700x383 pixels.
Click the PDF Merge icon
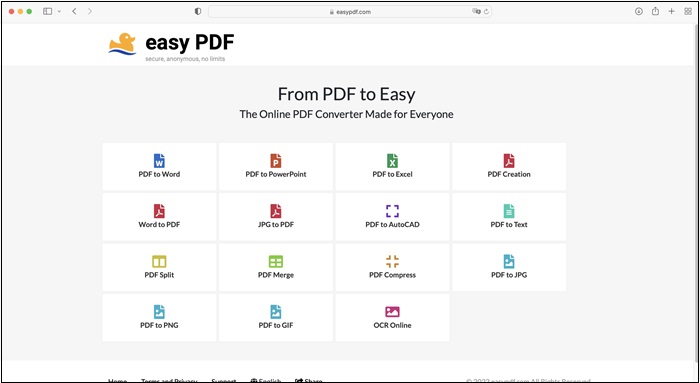[275, 262]
